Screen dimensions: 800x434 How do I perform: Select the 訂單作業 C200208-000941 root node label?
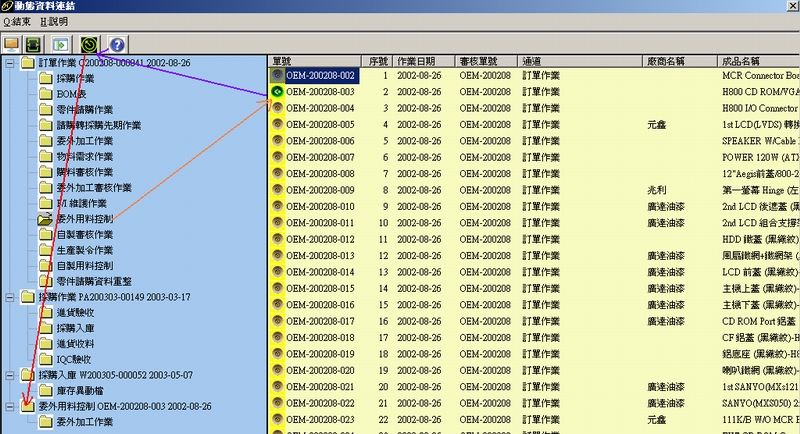114,63
